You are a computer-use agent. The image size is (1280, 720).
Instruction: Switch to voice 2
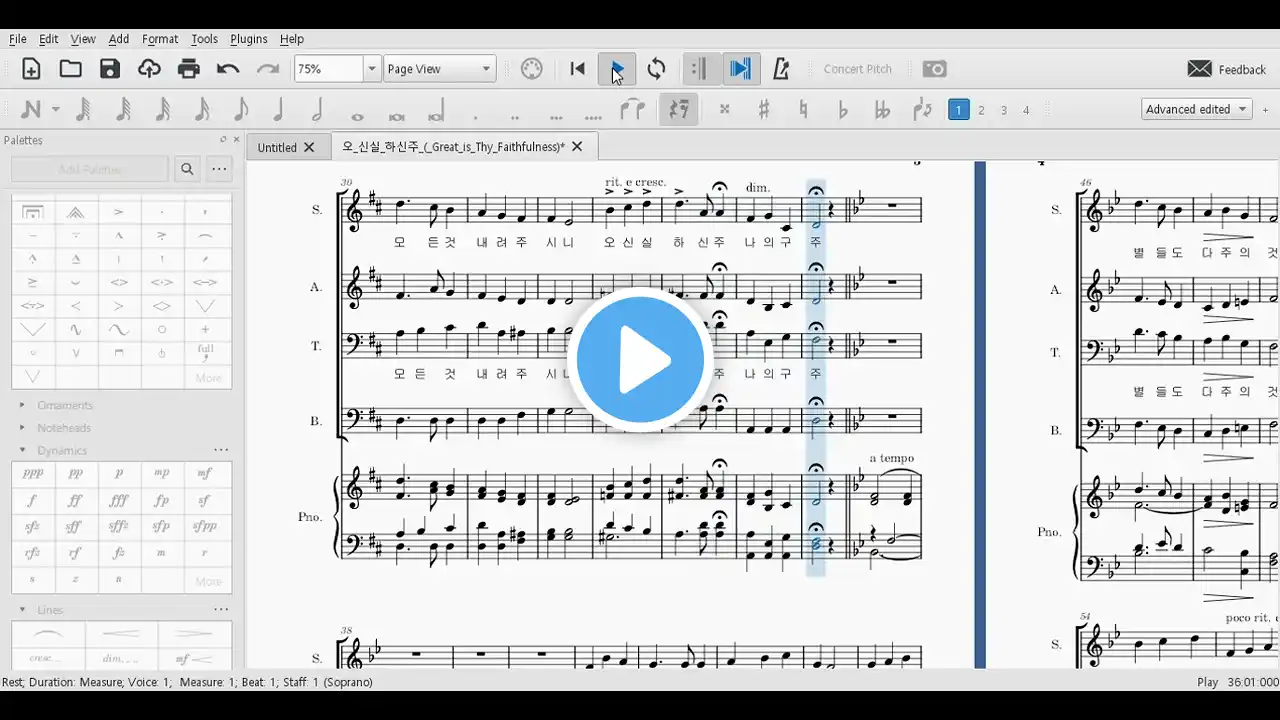coord(981,110)
